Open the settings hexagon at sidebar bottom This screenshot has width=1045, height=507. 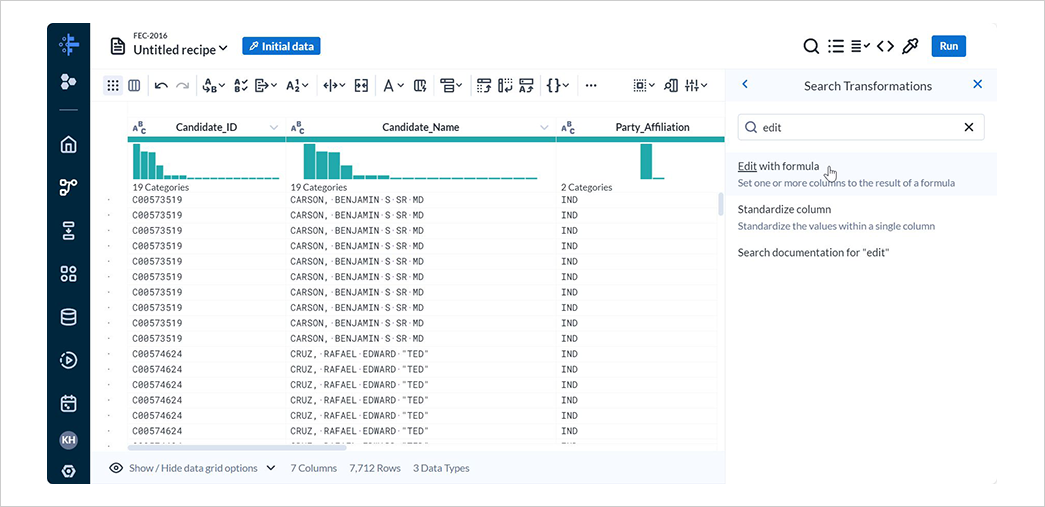[68, 471]
